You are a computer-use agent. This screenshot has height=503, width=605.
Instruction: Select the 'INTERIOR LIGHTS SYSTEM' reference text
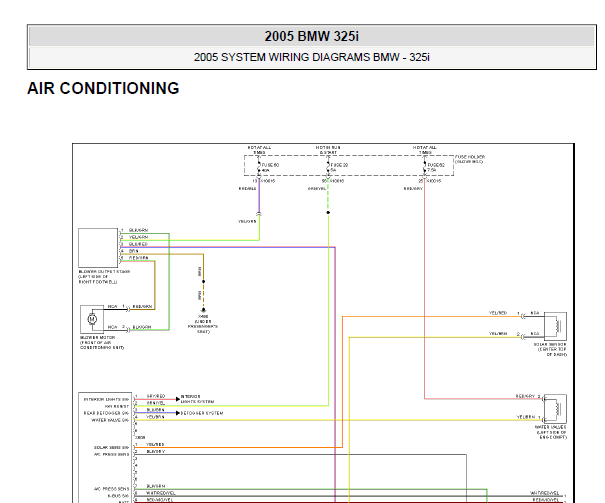197,399
